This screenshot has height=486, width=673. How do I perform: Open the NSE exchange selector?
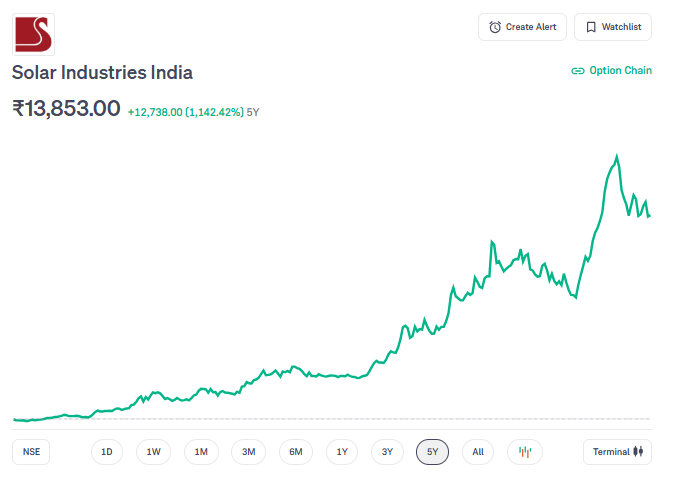click(32, 452)
